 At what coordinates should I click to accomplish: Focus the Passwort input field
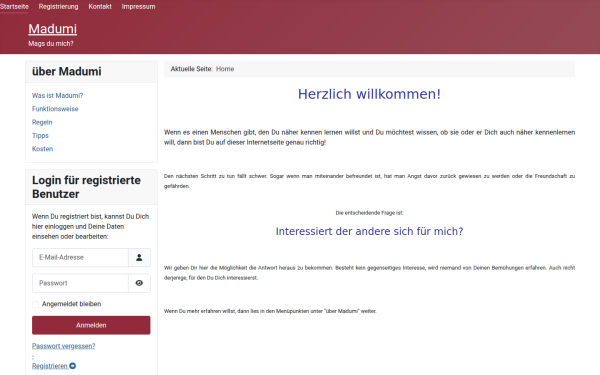coord(80,283)
